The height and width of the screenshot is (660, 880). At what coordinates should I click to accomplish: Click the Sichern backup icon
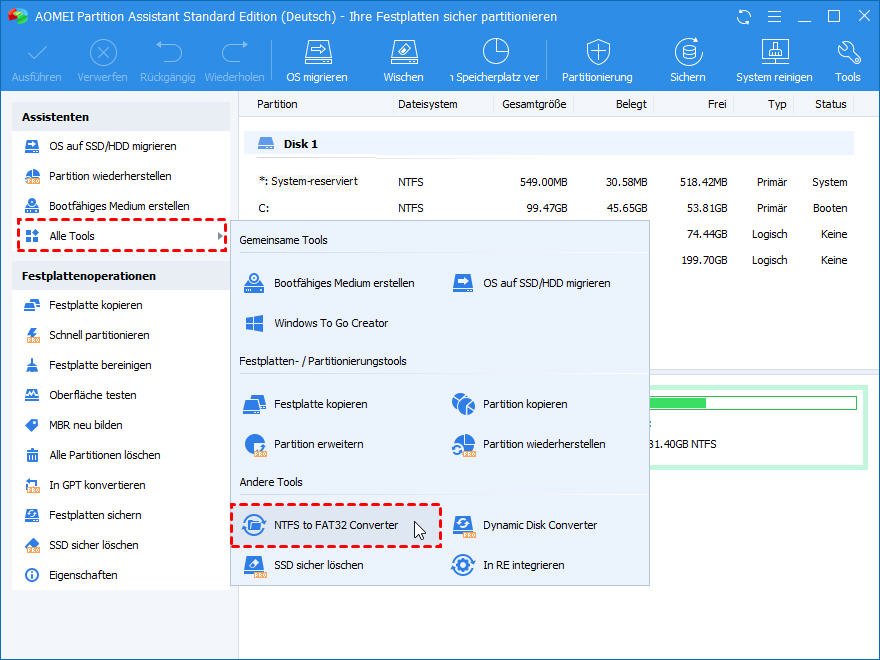click(688, 52)
